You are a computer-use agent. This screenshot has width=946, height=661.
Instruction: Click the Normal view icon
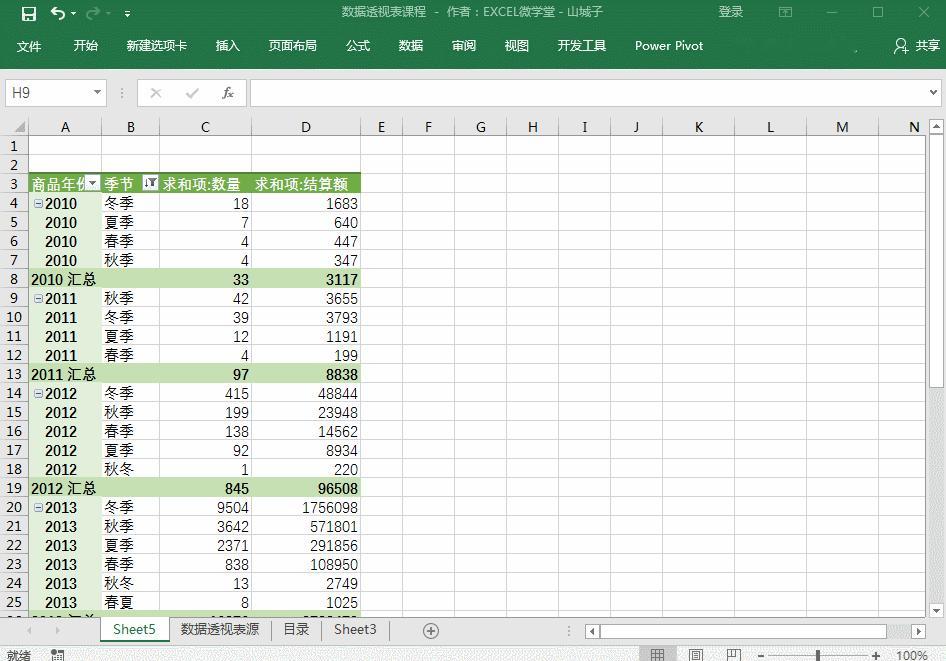pos(658,655)
